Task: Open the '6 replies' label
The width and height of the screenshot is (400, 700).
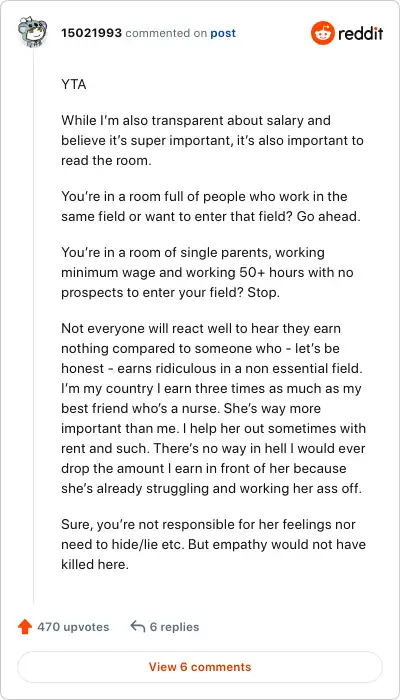Action: coord(175,627)
